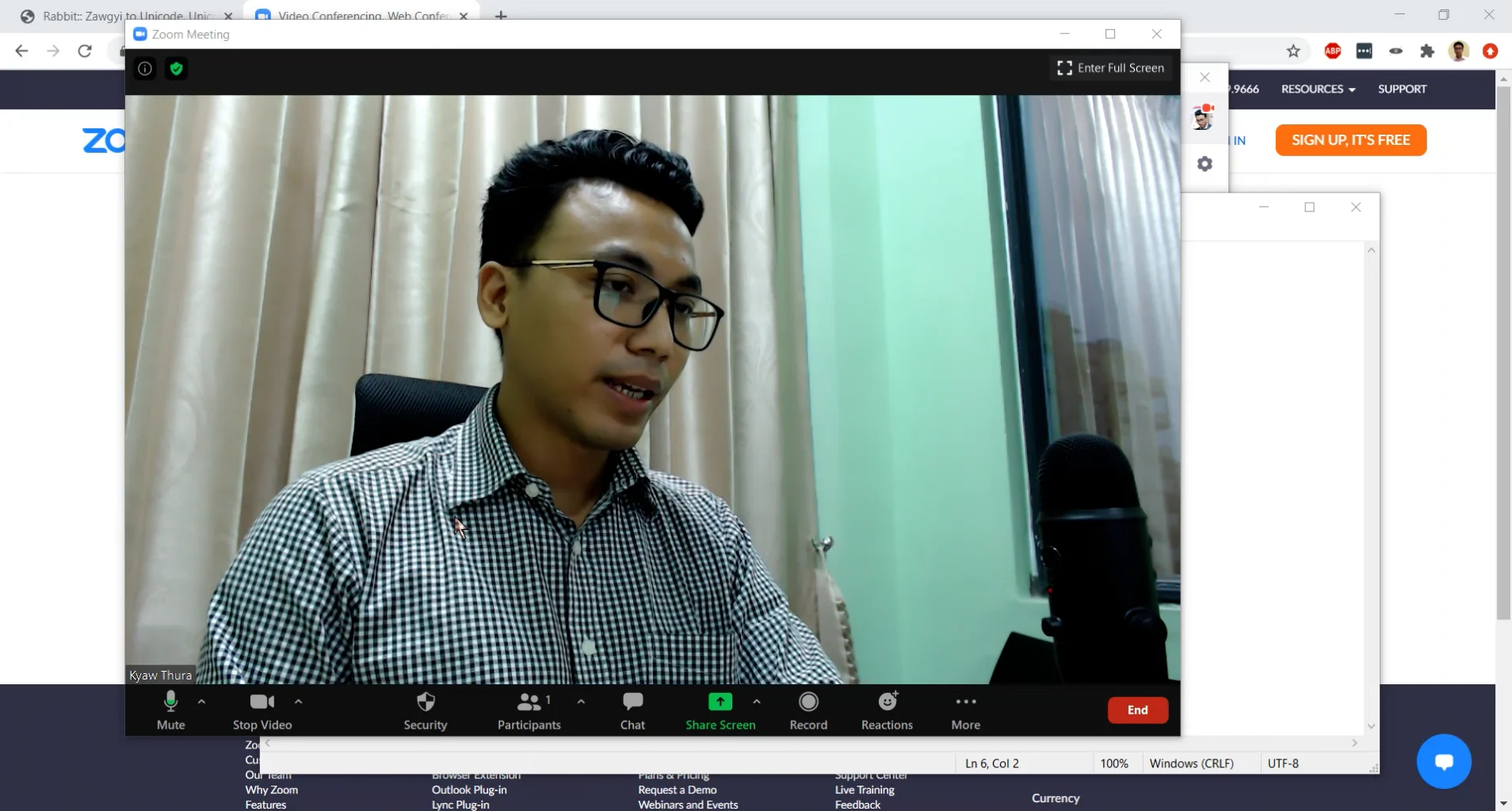Open the SUPPORT link on Zoom site
Viewport: 1512px width, 811px height.
[x=1402, y=89]
